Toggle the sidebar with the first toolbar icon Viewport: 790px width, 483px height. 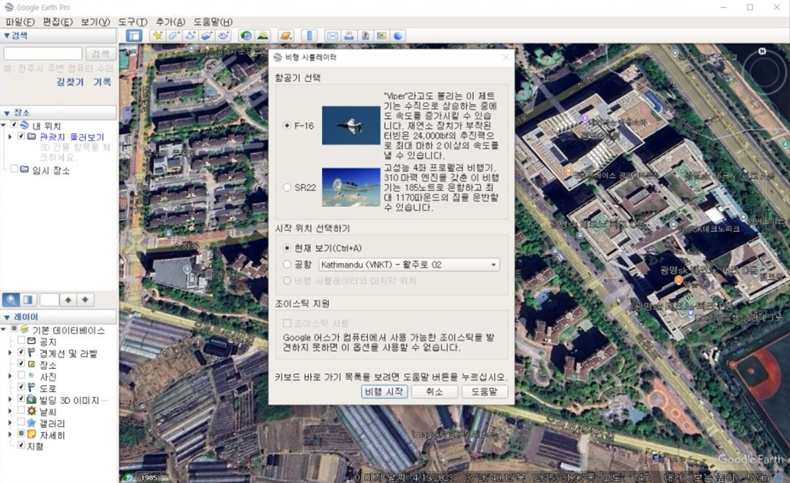coord(134,35)
